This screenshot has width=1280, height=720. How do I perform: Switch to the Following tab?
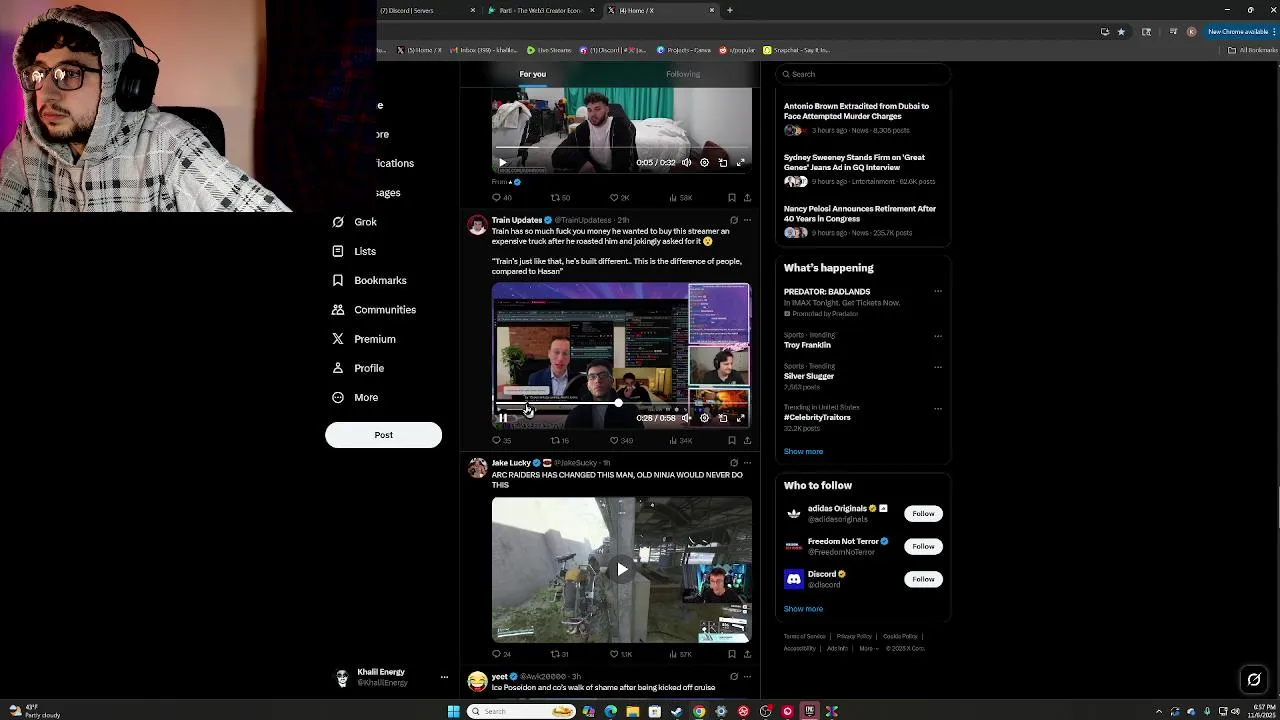pos(683,74)
